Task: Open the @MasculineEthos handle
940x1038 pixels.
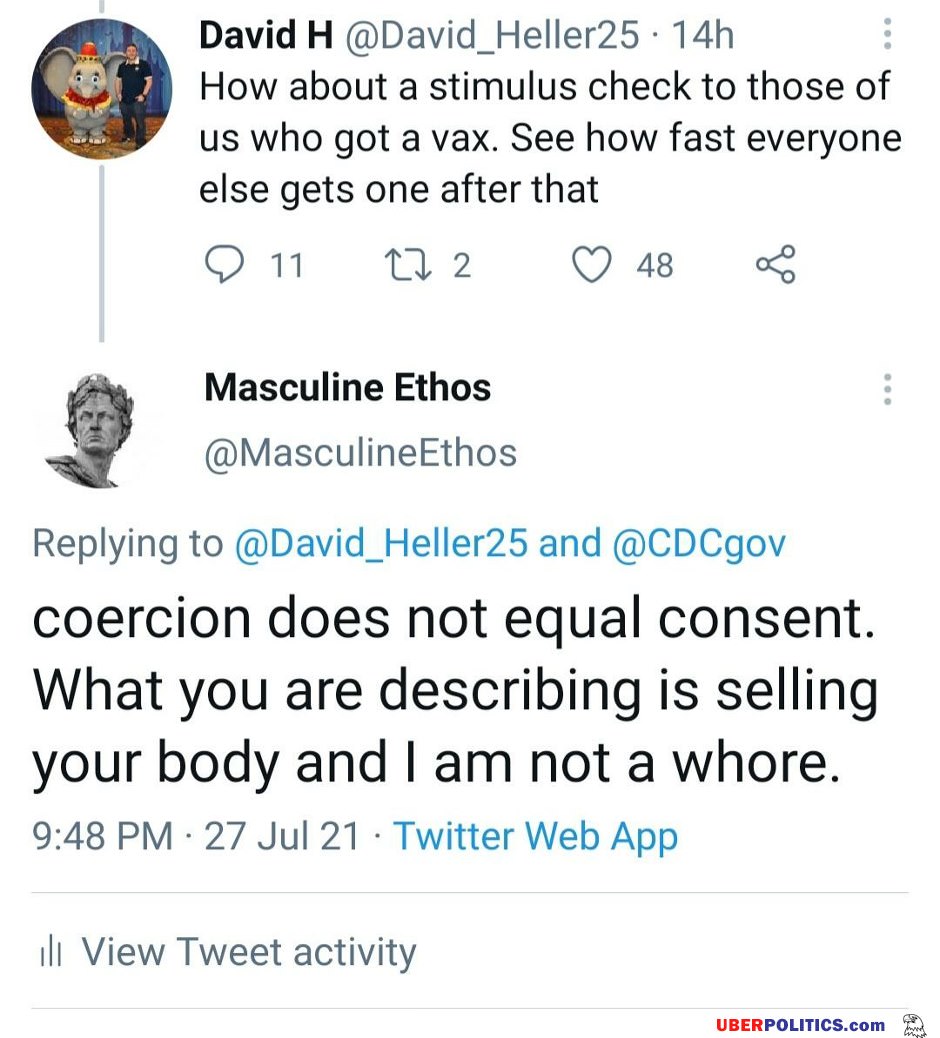Action: click(x=361, y=453)
